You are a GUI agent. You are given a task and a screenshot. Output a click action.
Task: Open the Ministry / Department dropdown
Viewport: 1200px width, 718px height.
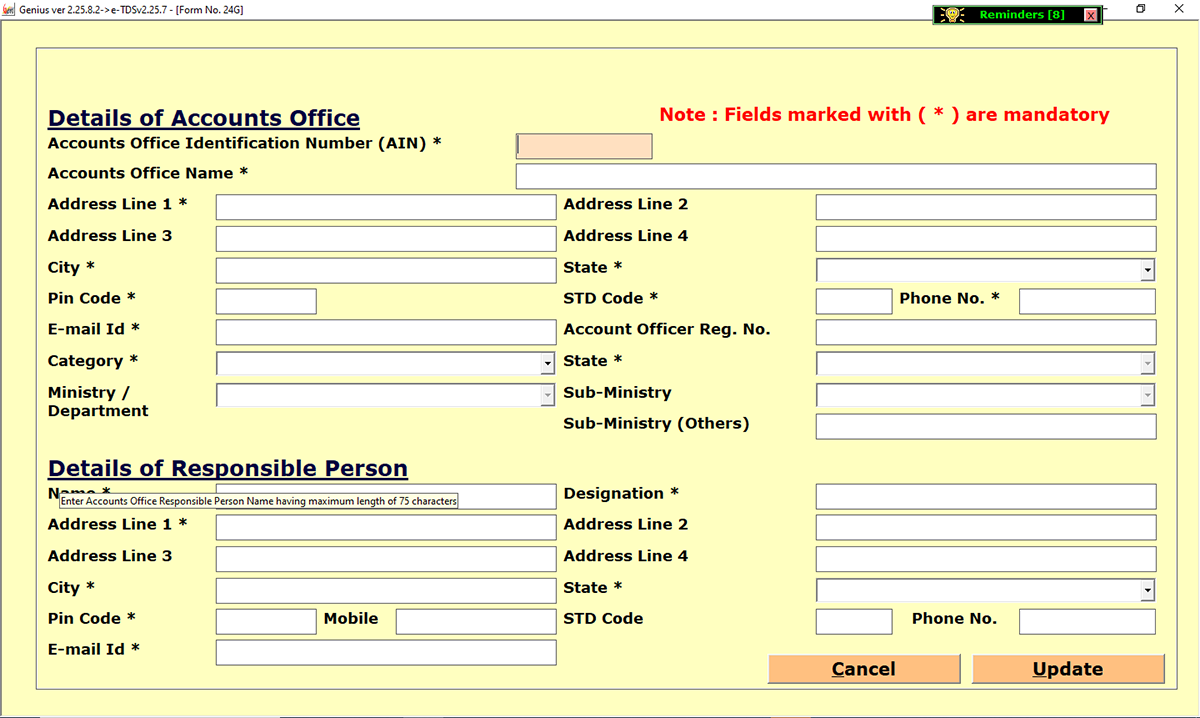[547, 395]
